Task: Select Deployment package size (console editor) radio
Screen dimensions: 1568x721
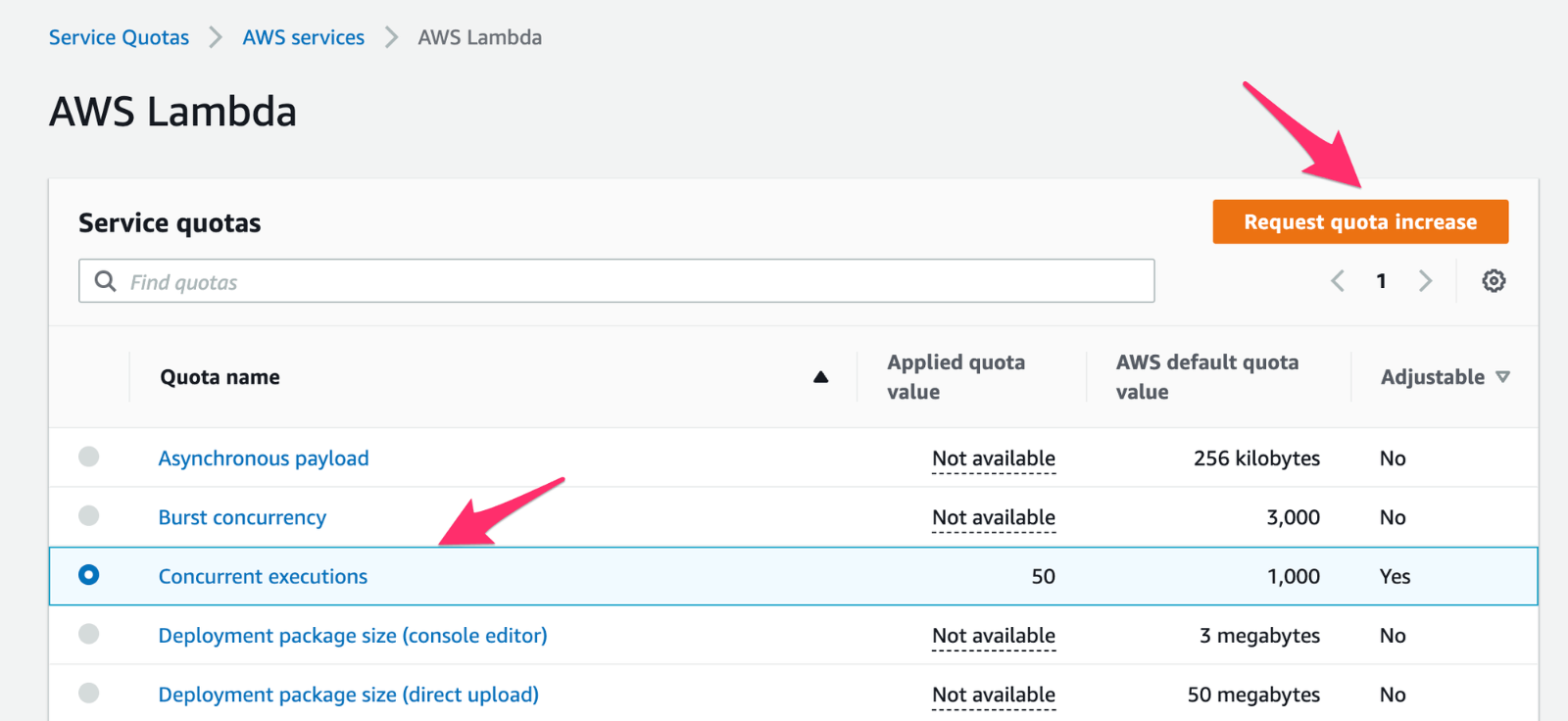Action: (89, 634)
